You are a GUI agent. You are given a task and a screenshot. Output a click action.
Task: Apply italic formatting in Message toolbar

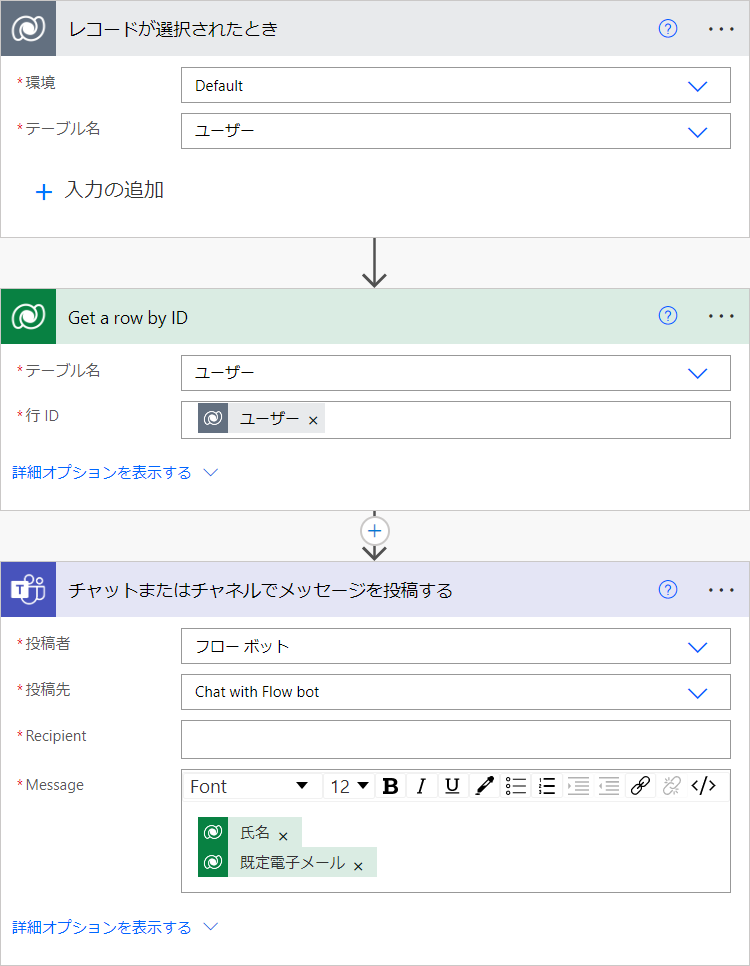tap(421, 786)
